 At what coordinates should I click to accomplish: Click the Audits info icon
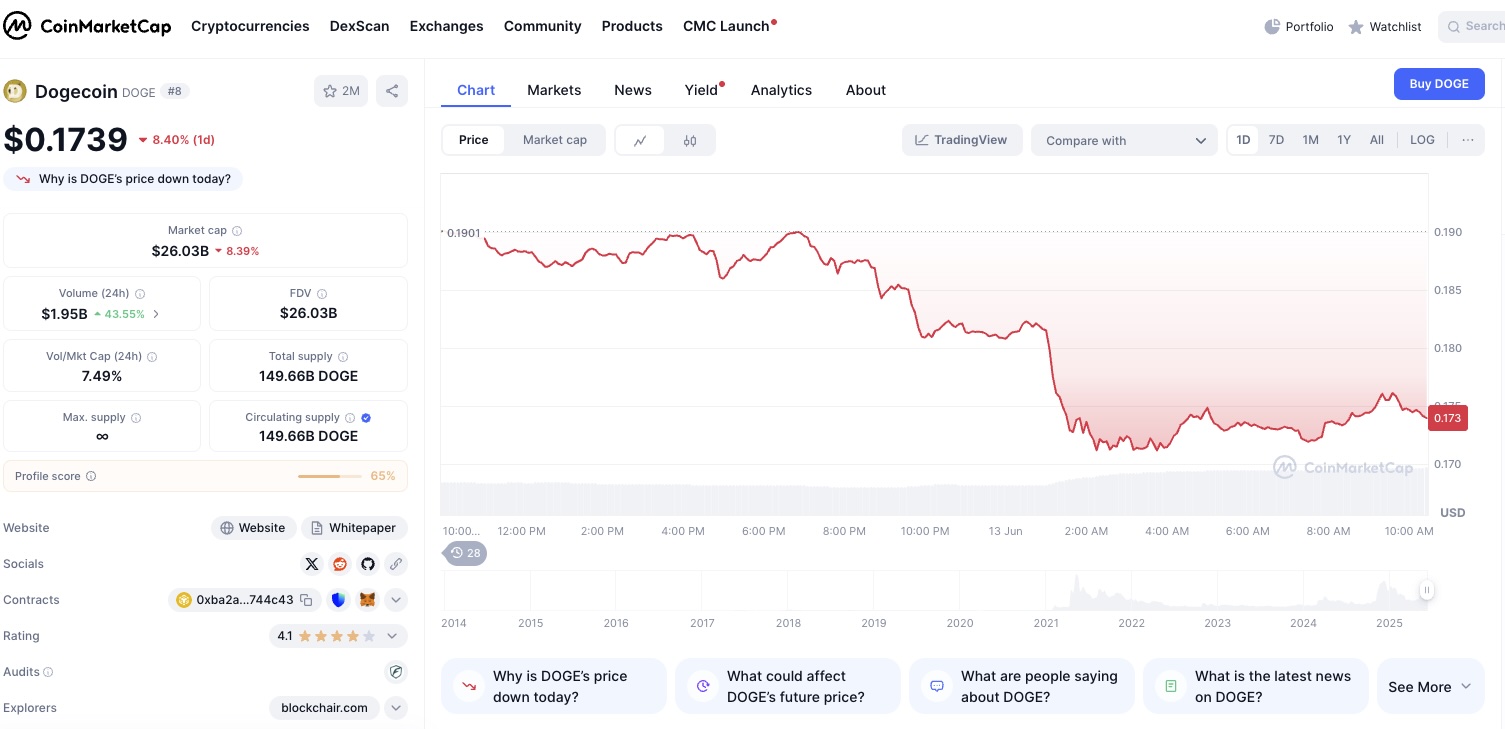(48, 672)
